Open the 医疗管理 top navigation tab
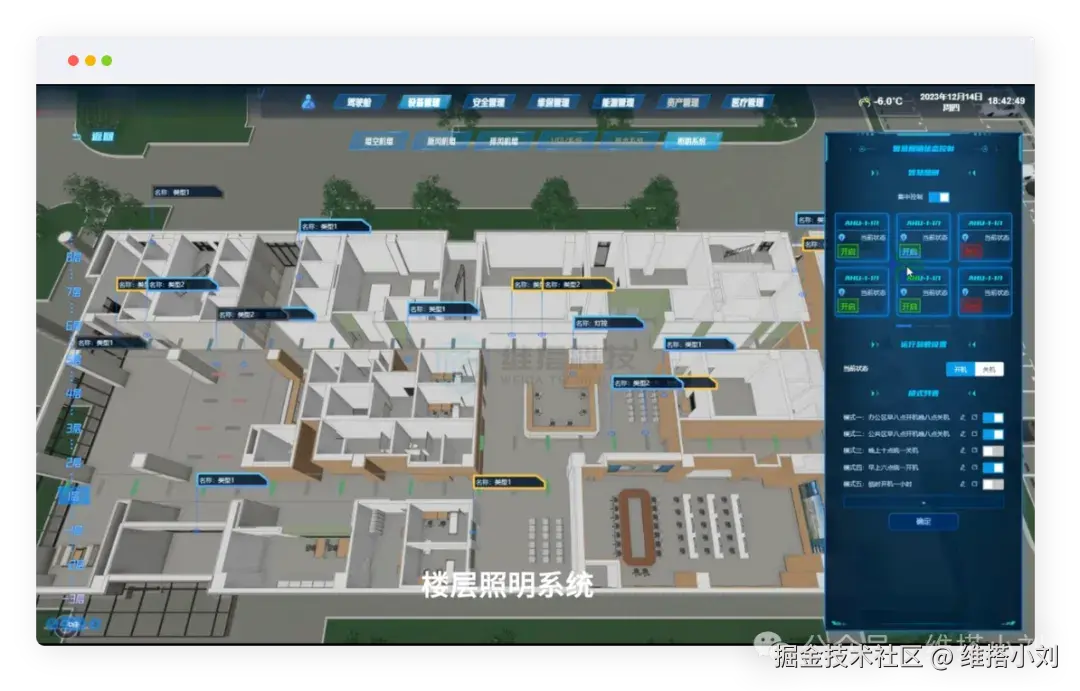 pyautogui.click(x=747, y=103)
